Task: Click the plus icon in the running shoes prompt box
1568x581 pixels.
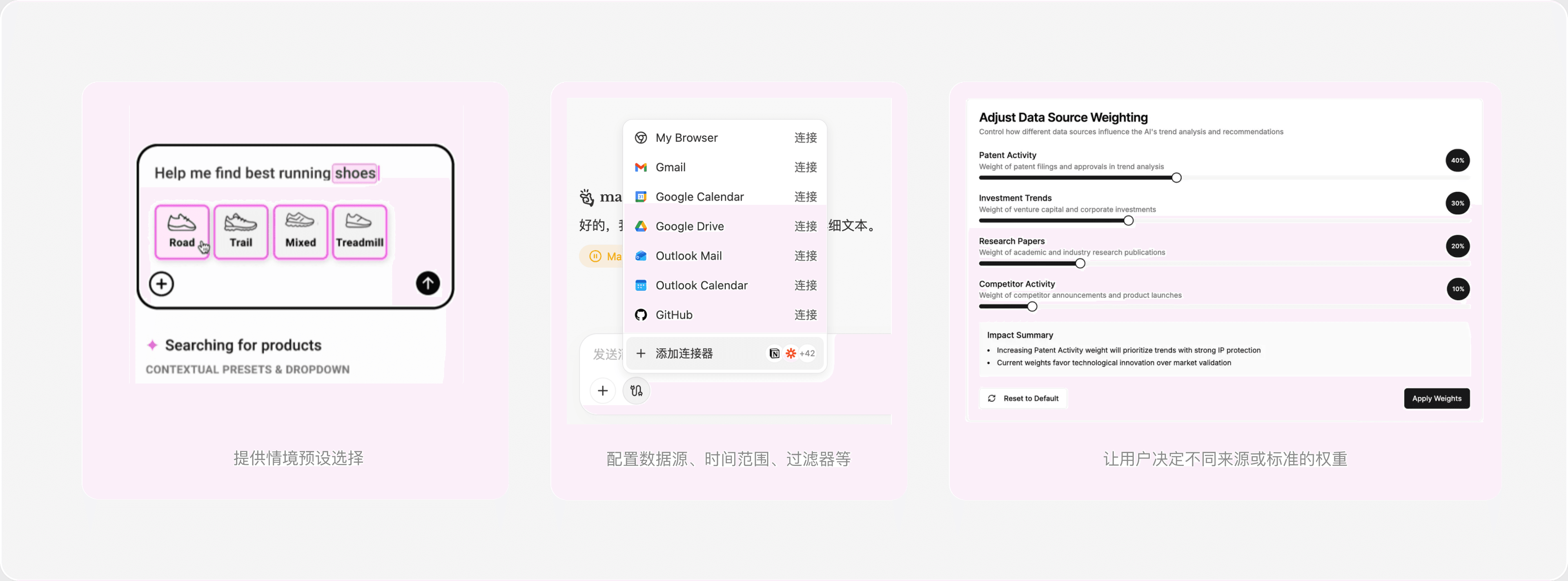Action: (x=161, y=284)
